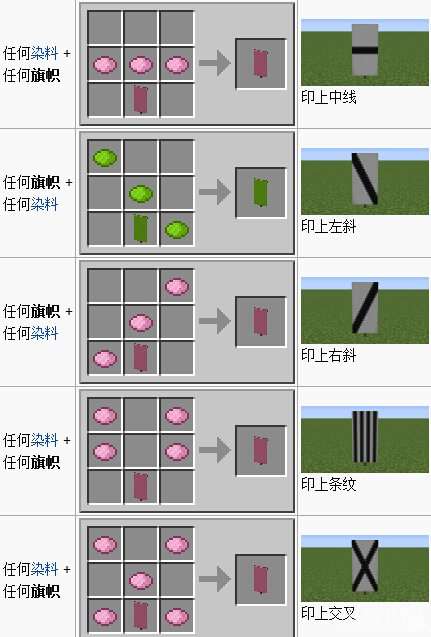Open the 印上右斜 banner preview image
431x637 pixels.
click(x=365, y=310)
